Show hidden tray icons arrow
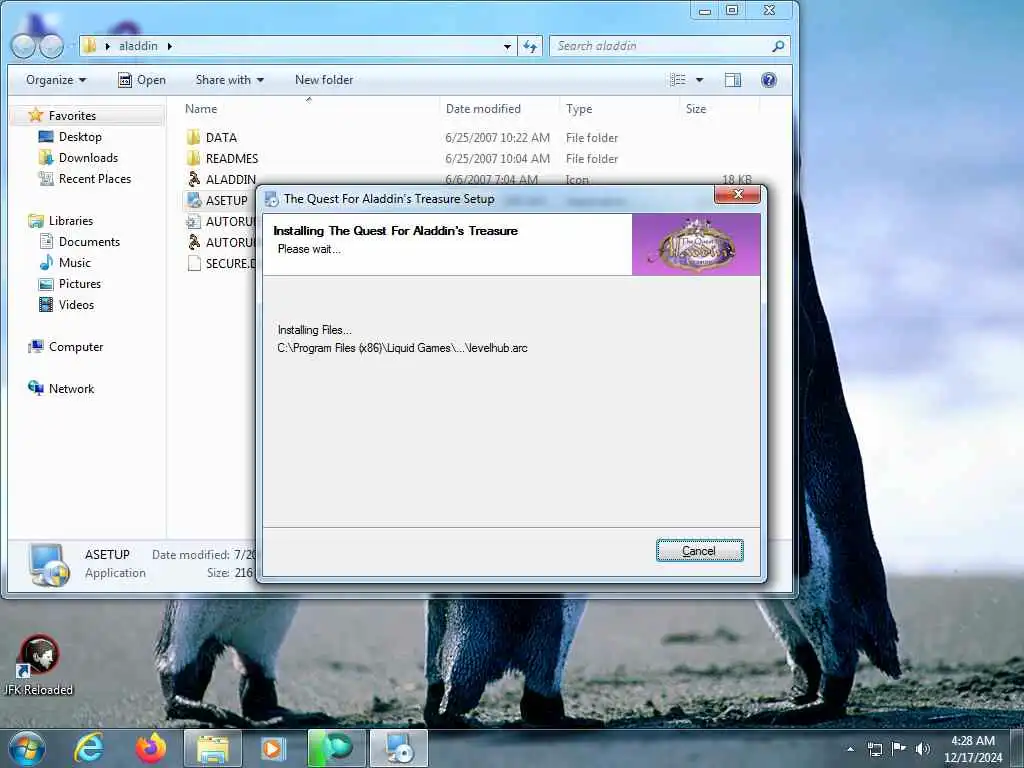Image resolution: width=1024 pixels, height=768 pixels. [850, 749]
